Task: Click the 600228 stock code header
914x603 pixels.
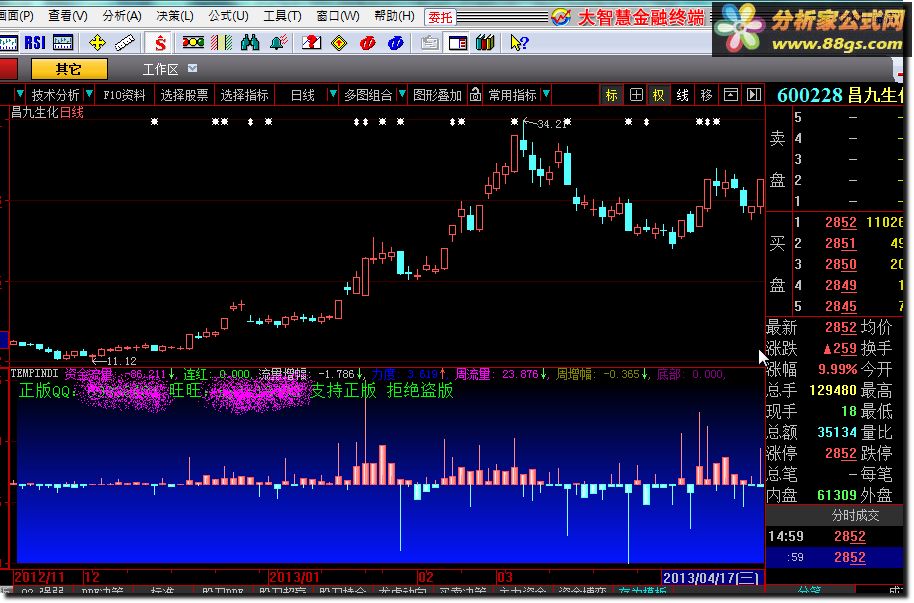Action: tap(810, 94)
